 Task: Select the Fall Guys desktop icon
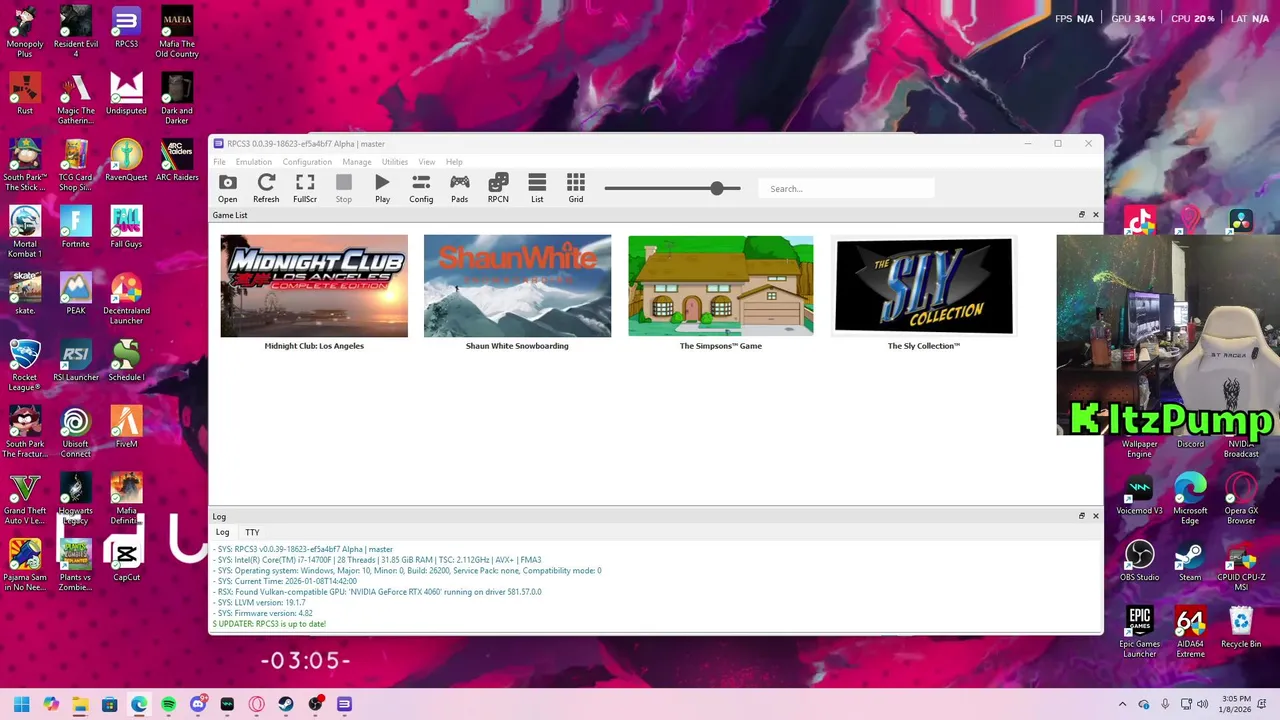point(126,227)
